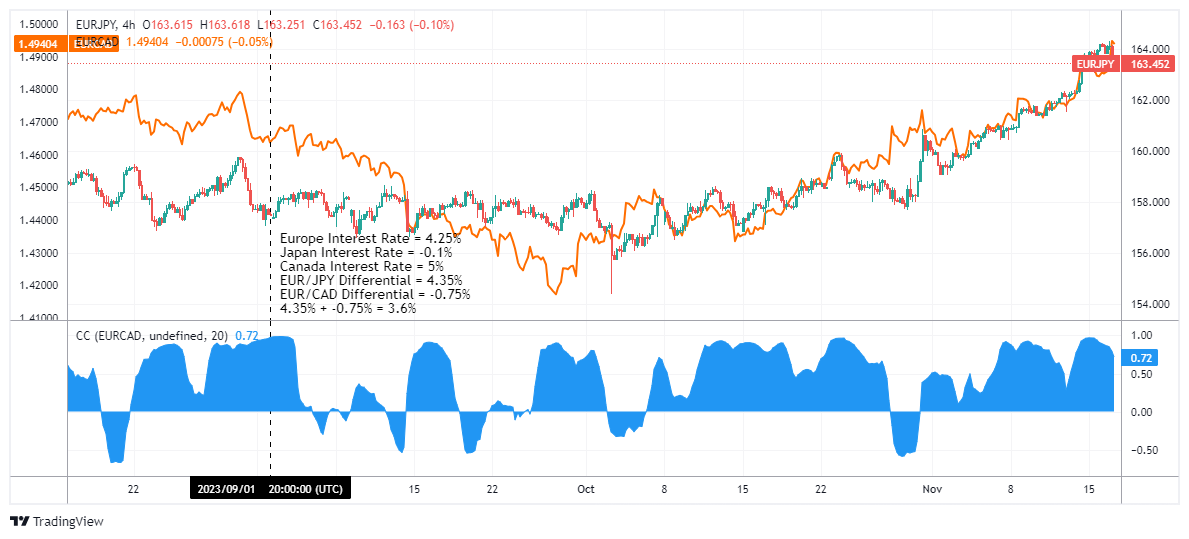This screenshot has height=539, width=1189.
Task: Click the 1.00 level on correlation axis
Action: click(1142, 335)
